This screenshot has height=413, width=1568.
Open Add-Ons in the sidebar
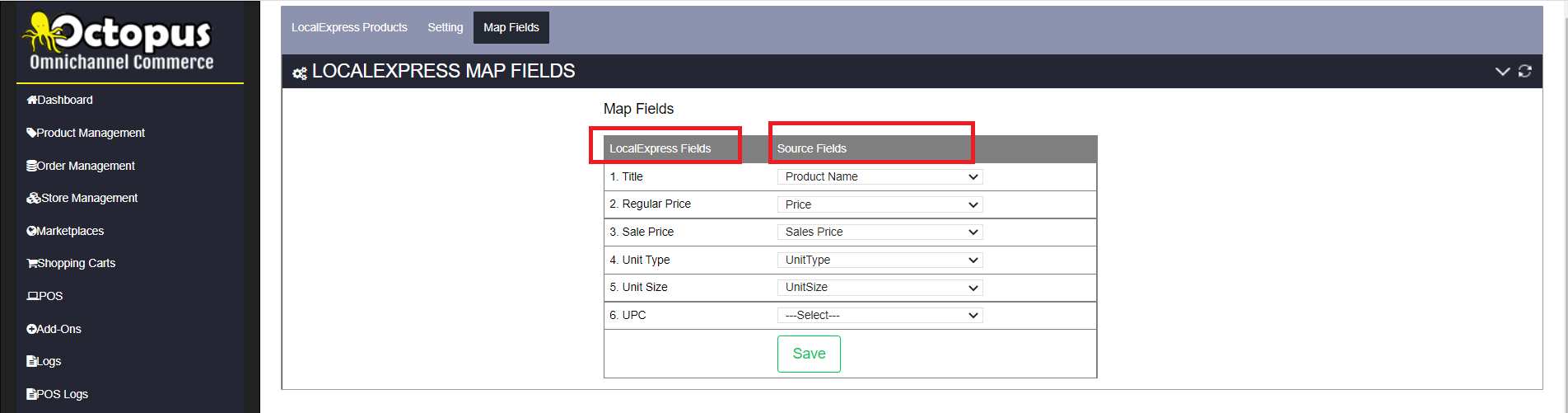[54, 329]
